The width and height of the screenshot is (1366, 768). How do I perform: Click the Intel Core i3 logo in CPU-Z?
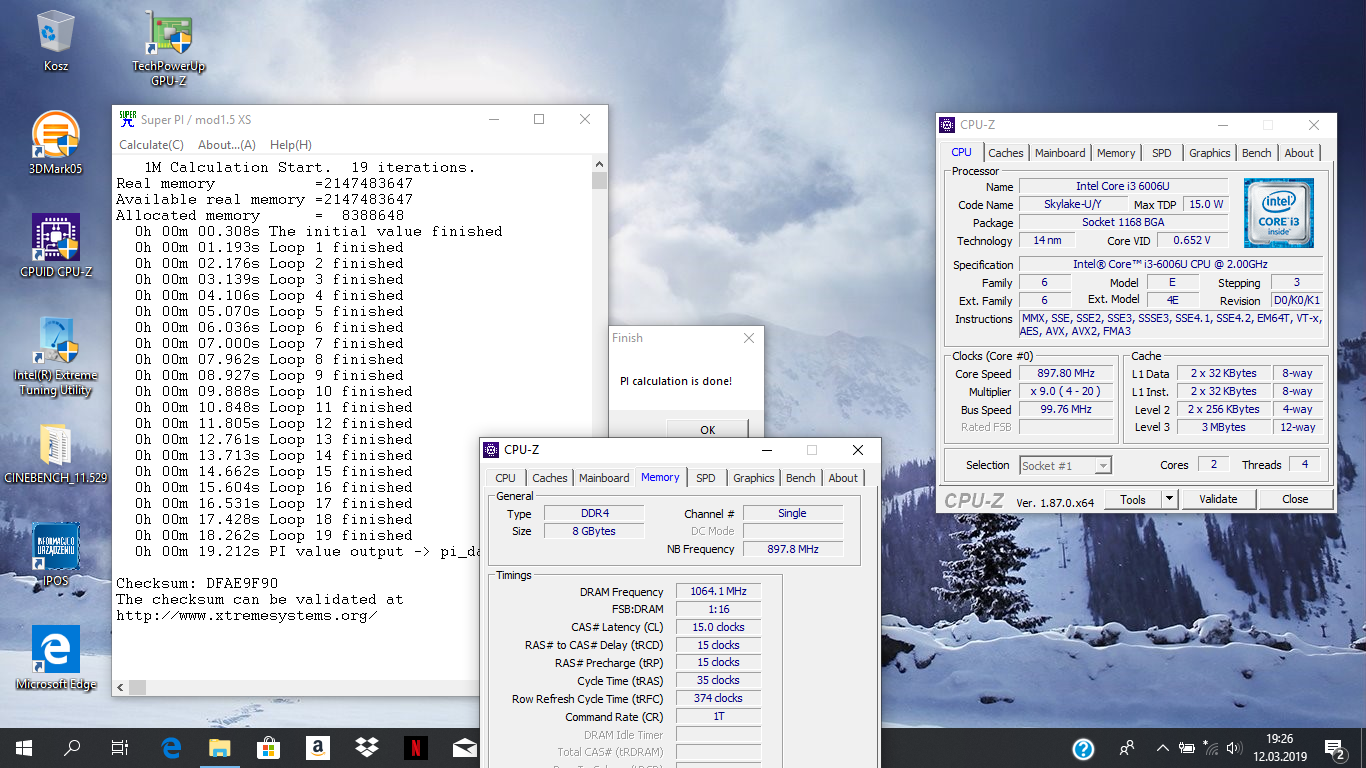(x=1278, y=213)
